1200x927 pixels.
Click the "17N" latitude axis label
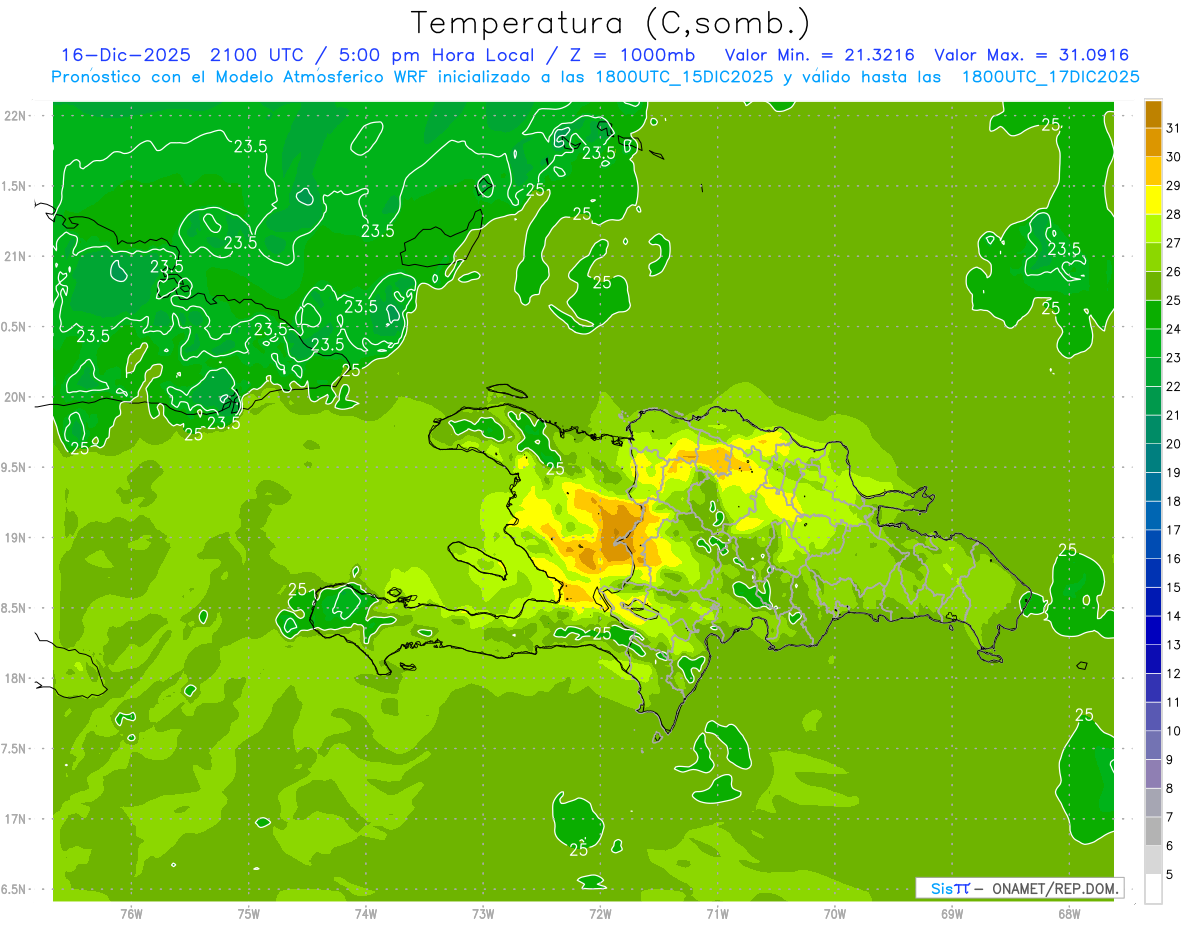tap(15, 819)
